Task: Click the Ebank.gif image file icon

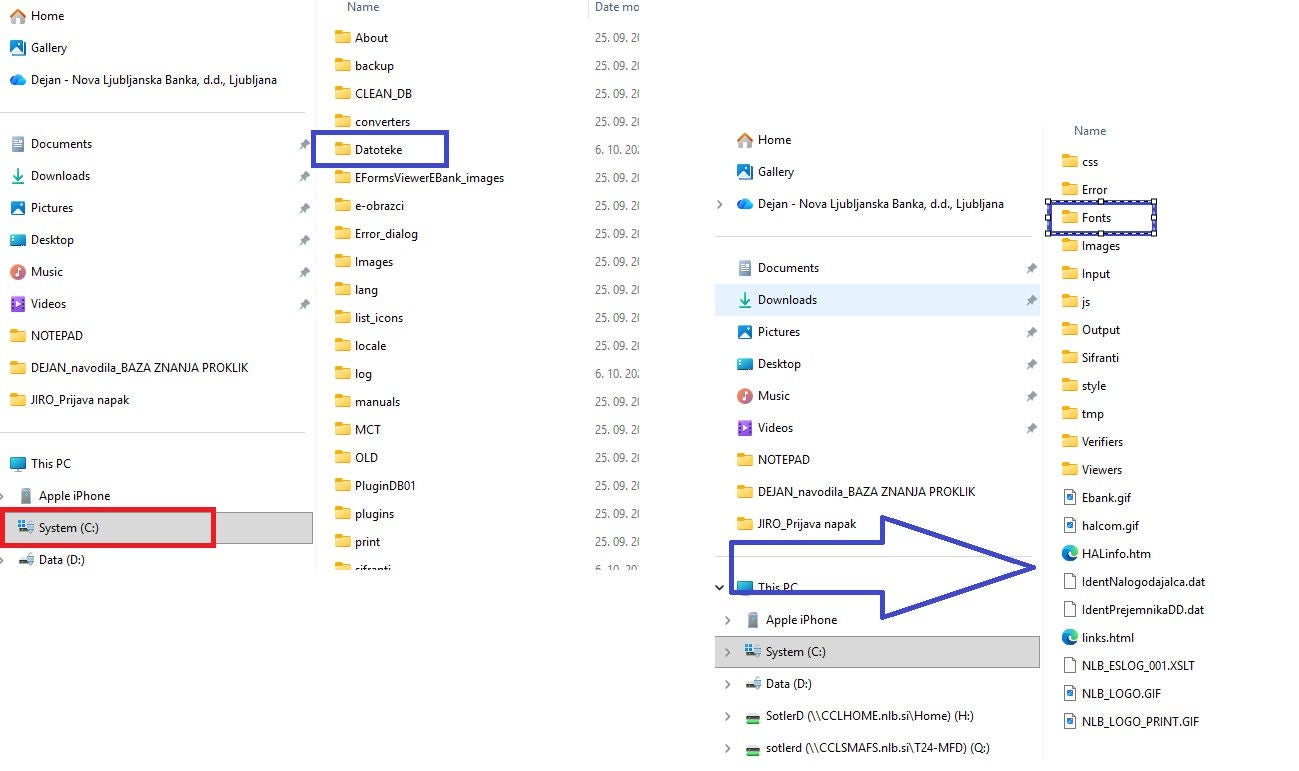Action: point(1069,498)
